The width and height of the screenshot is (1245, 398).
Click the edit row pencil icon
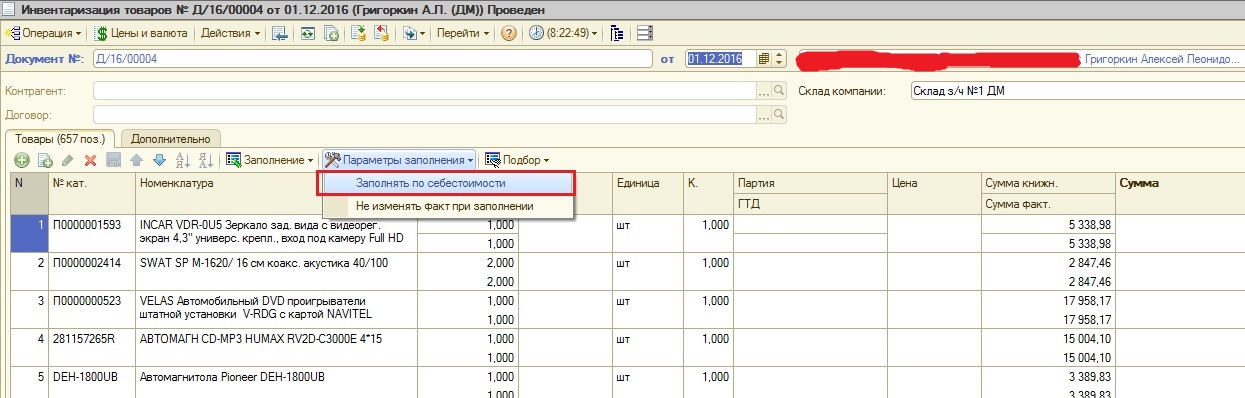(x=68, y=160)
